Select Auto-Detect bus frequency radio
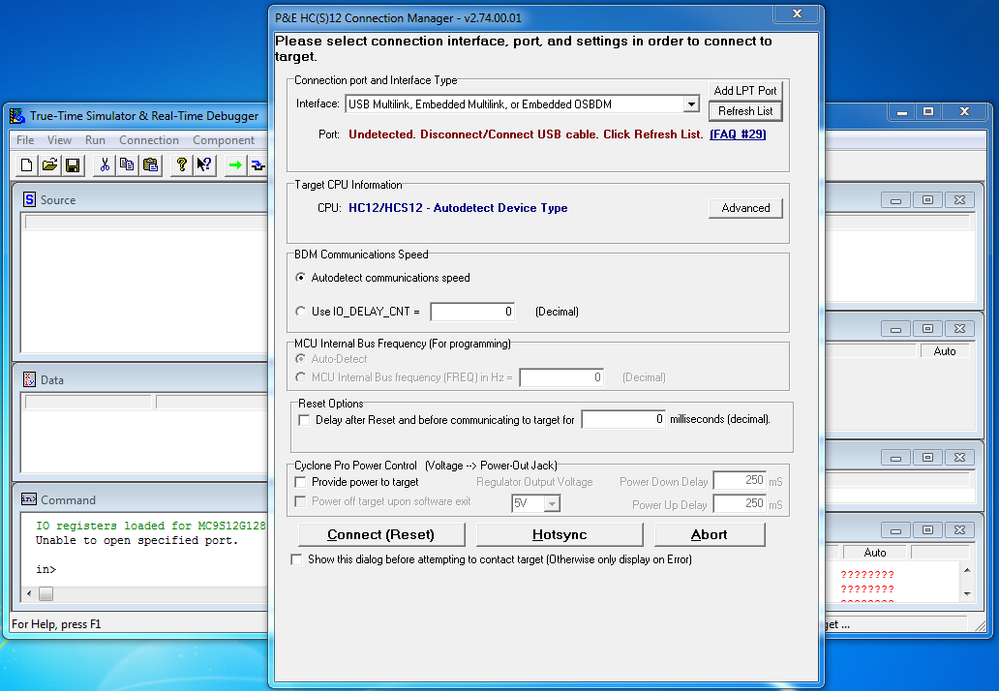 pyautogui.click(x=300, y=359)
